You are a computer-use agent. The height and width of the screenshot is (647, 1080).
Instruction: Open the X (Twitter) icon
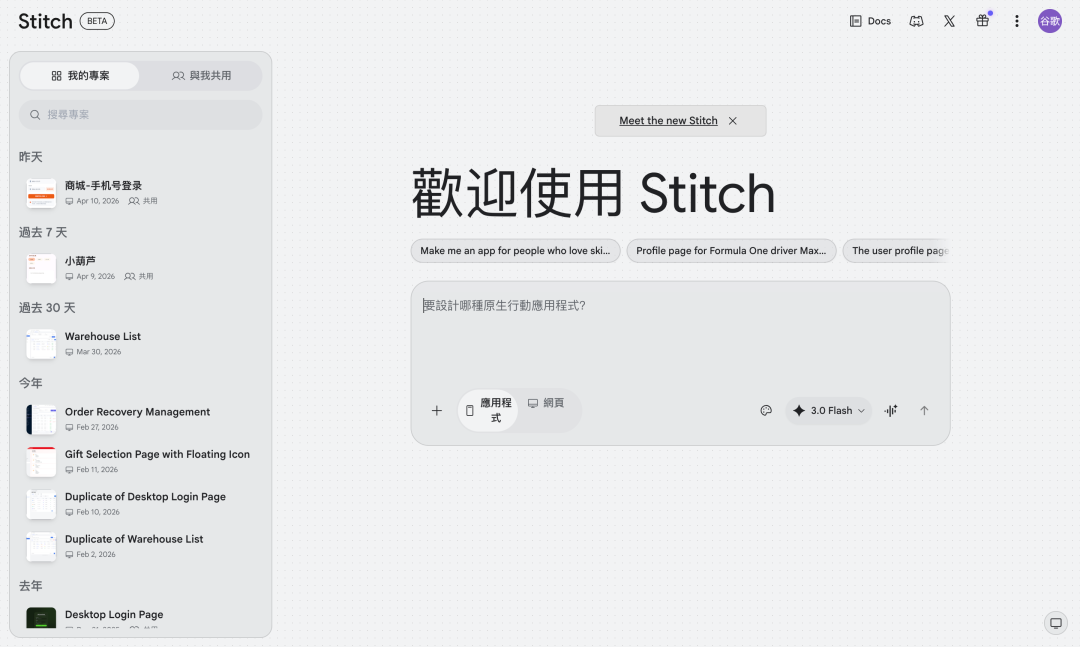click(x=949, y=21)
